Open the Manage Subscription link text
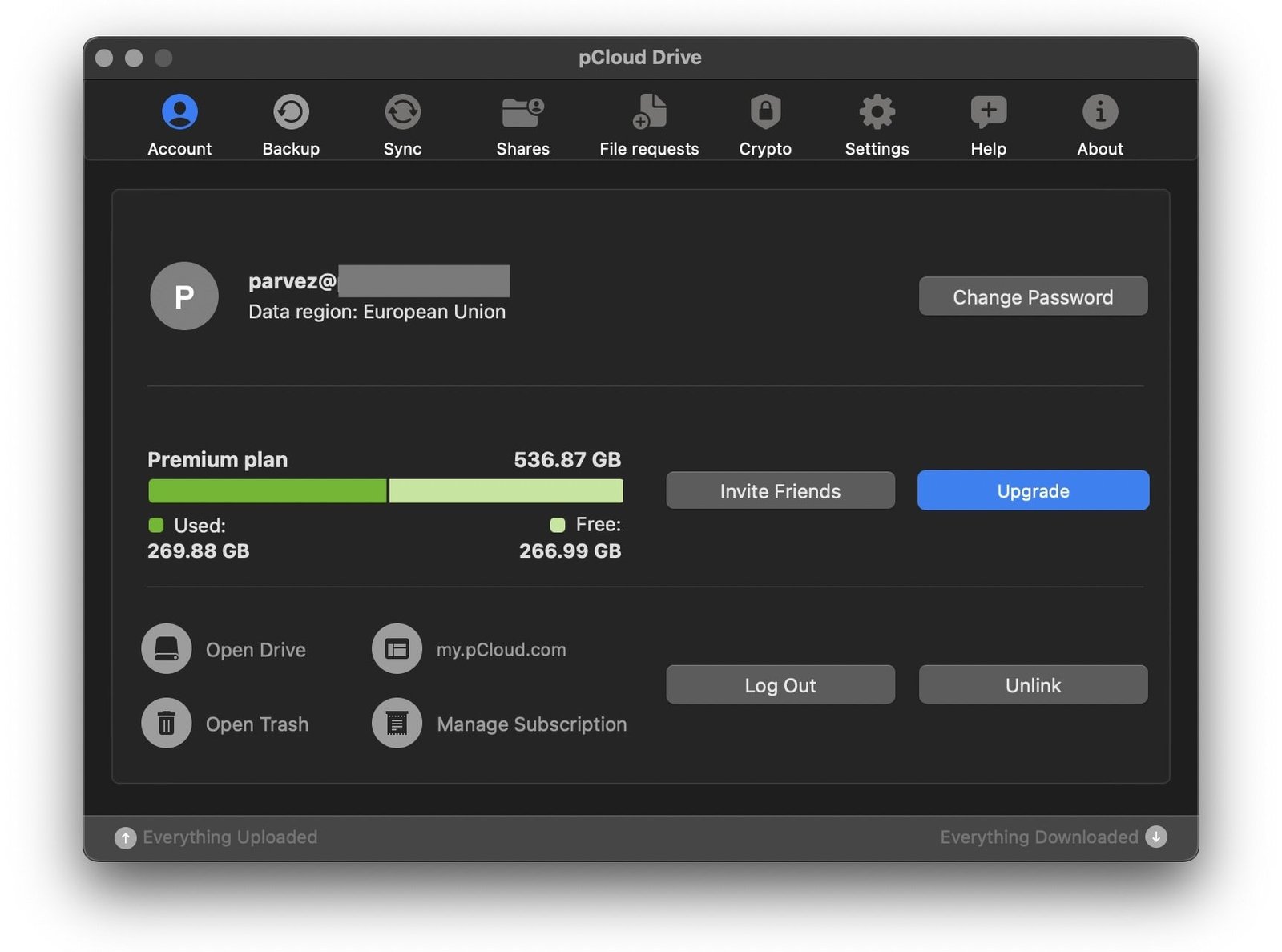The image size is (1282, 952). (532, 724)
